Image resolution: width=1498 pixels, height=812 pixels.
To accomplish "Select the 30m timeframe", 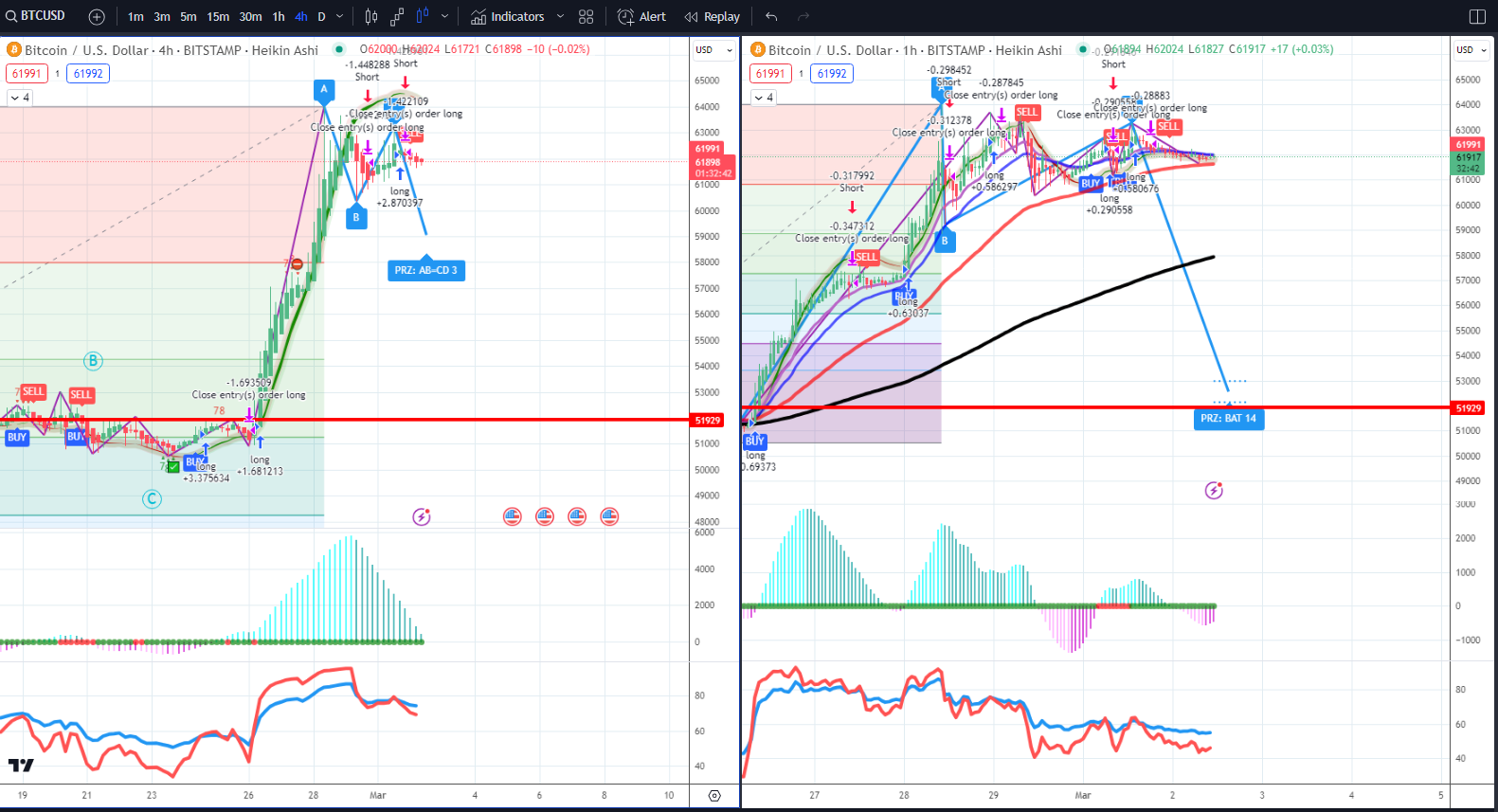I will coord(250,16).
